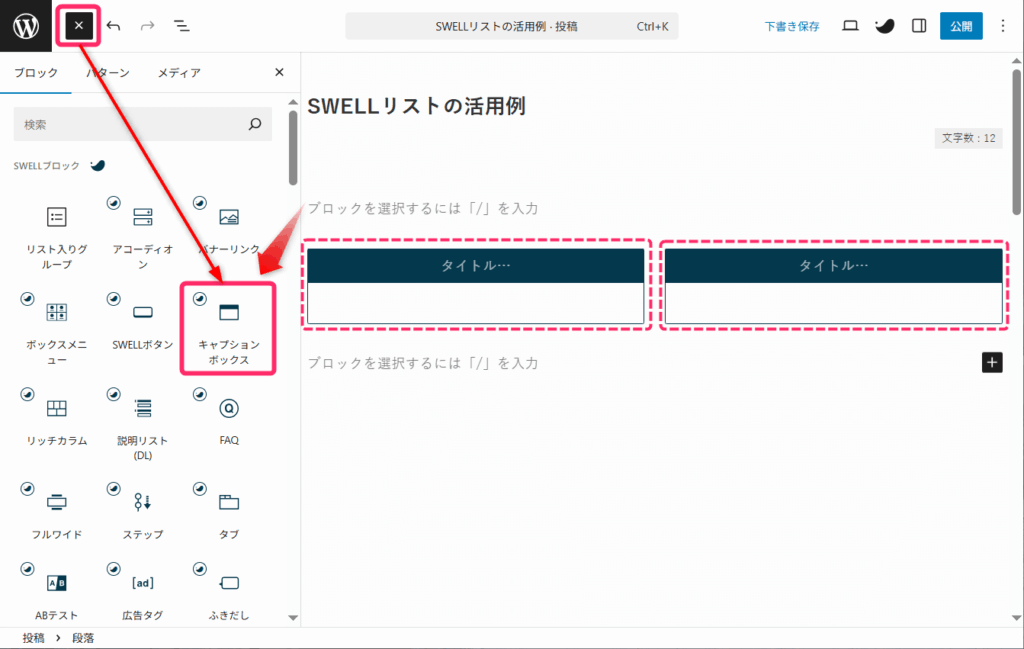Publish the post with 公開
Image resolution: width=1024 pixels, height=649 pixels.
[x=961, y=26]
